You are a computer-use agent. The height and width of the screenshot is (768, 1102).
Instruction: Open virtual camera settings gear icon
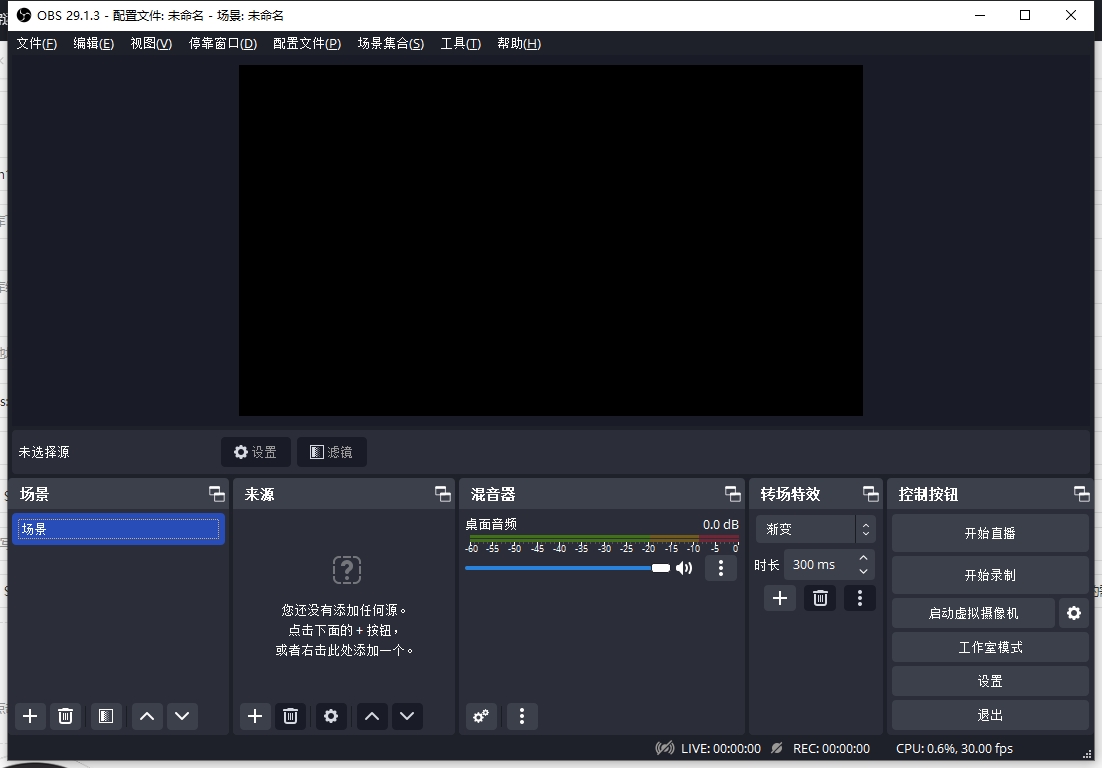pos(1074,613)
